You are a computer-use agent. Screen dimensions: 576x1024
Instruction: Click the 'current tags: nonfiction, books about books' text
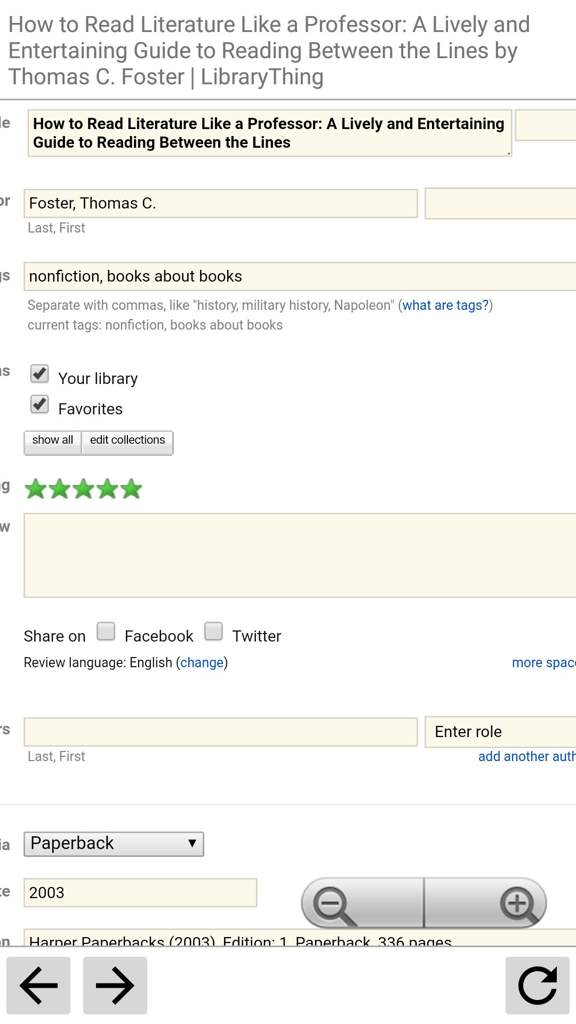coord(155,325)
